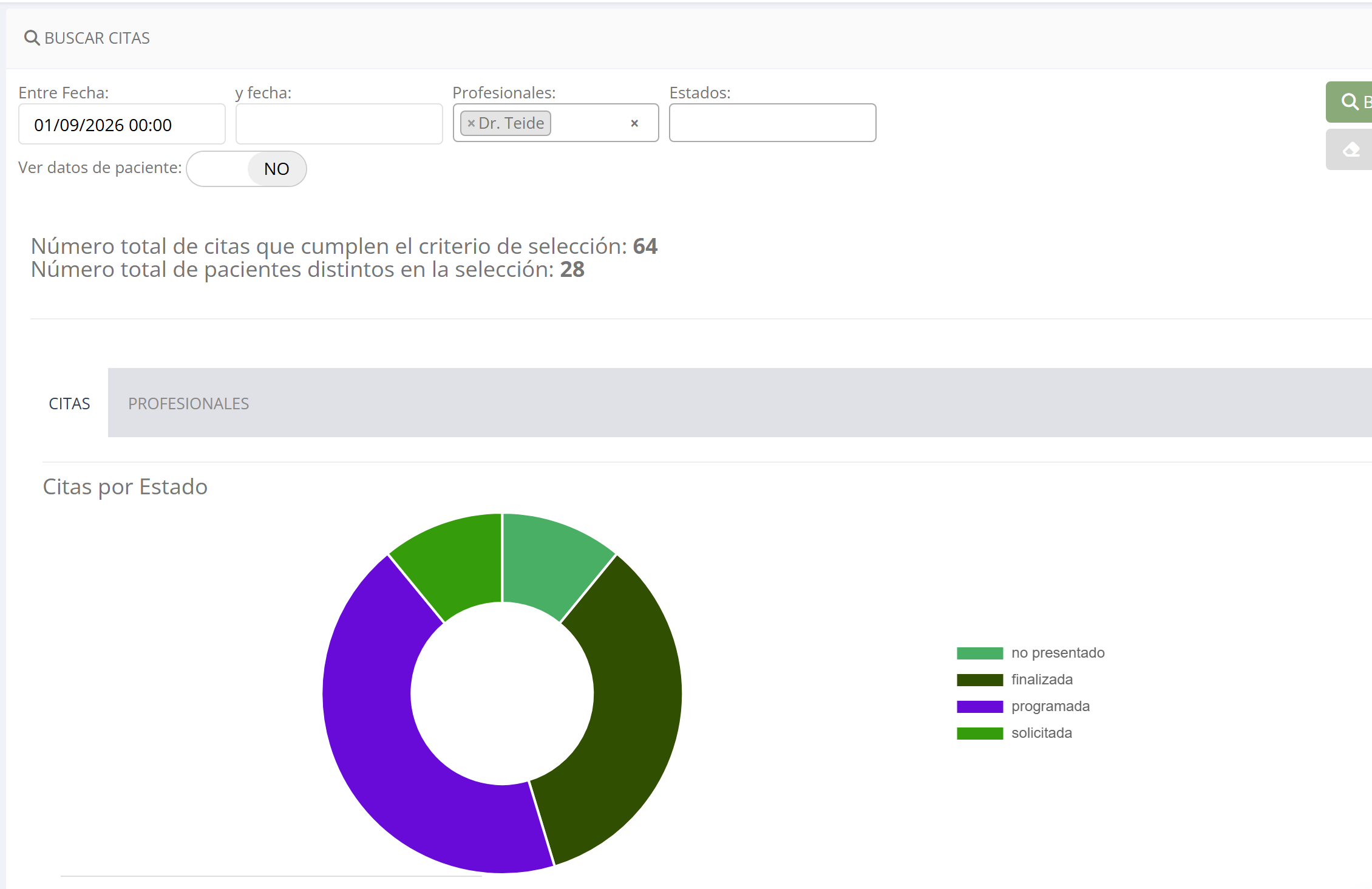Click the Entre Fecha date field

122,124
